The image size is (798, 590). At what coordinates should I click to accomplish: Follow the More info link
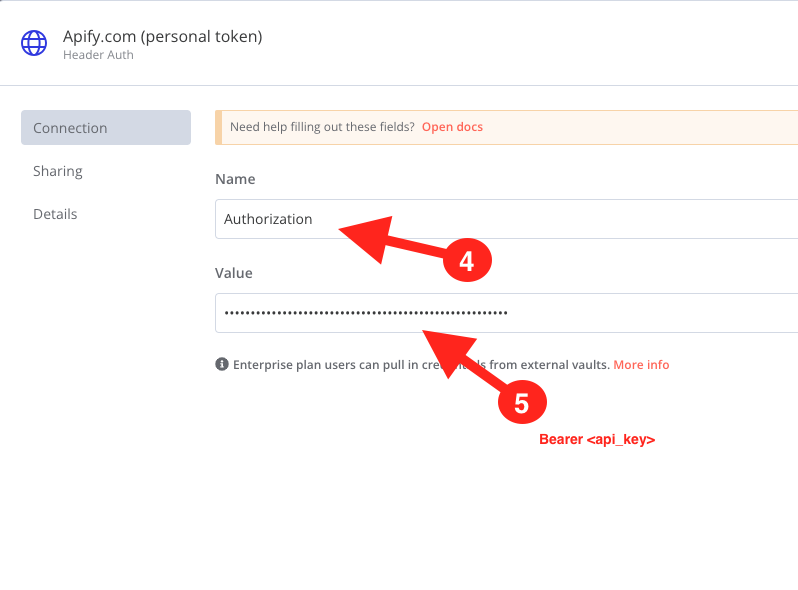(x=641, y=365)
